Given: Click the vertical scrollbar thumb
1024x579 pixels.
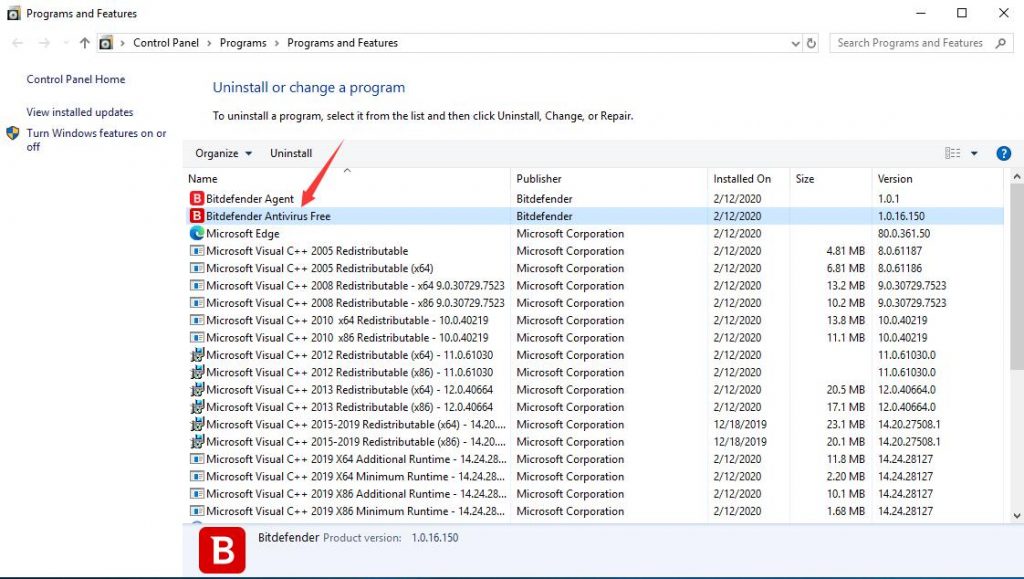Looking at the screenshot, I should click(1017, 277).
